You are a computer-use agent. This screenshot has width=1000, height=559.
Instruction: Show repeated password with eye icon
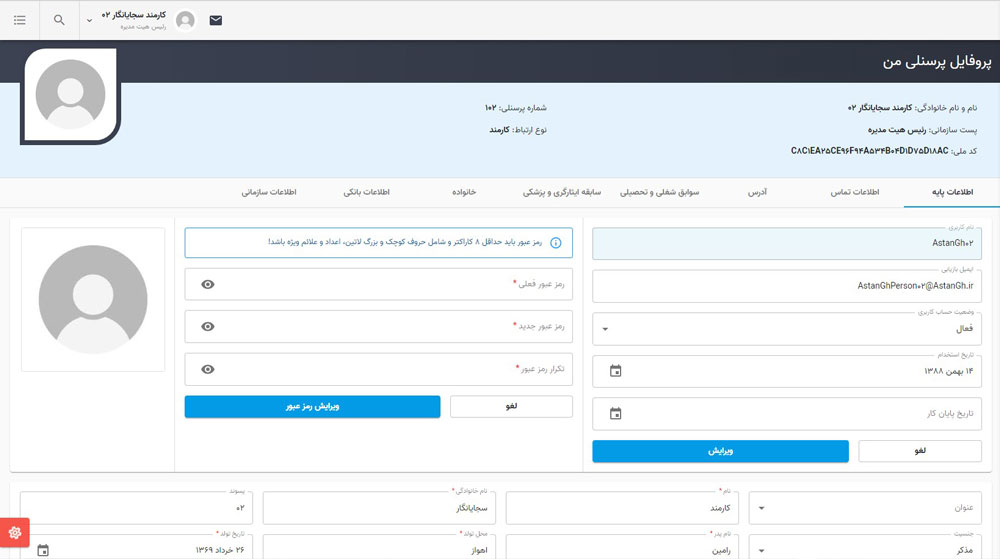click(x=208, y=369)
